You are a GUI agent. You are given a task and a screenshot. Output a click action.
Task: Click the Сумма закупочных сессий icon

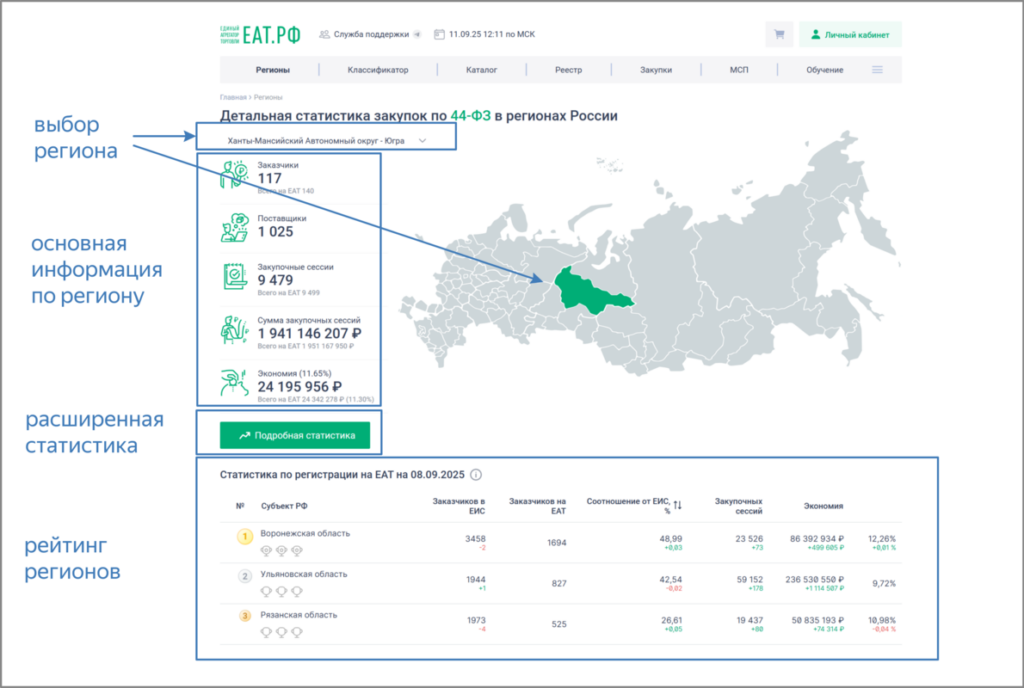click(x=234, y=329)
